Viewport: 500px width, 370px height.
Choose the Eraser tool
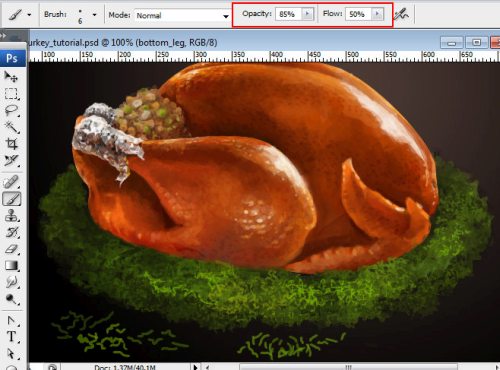(11, 249)
